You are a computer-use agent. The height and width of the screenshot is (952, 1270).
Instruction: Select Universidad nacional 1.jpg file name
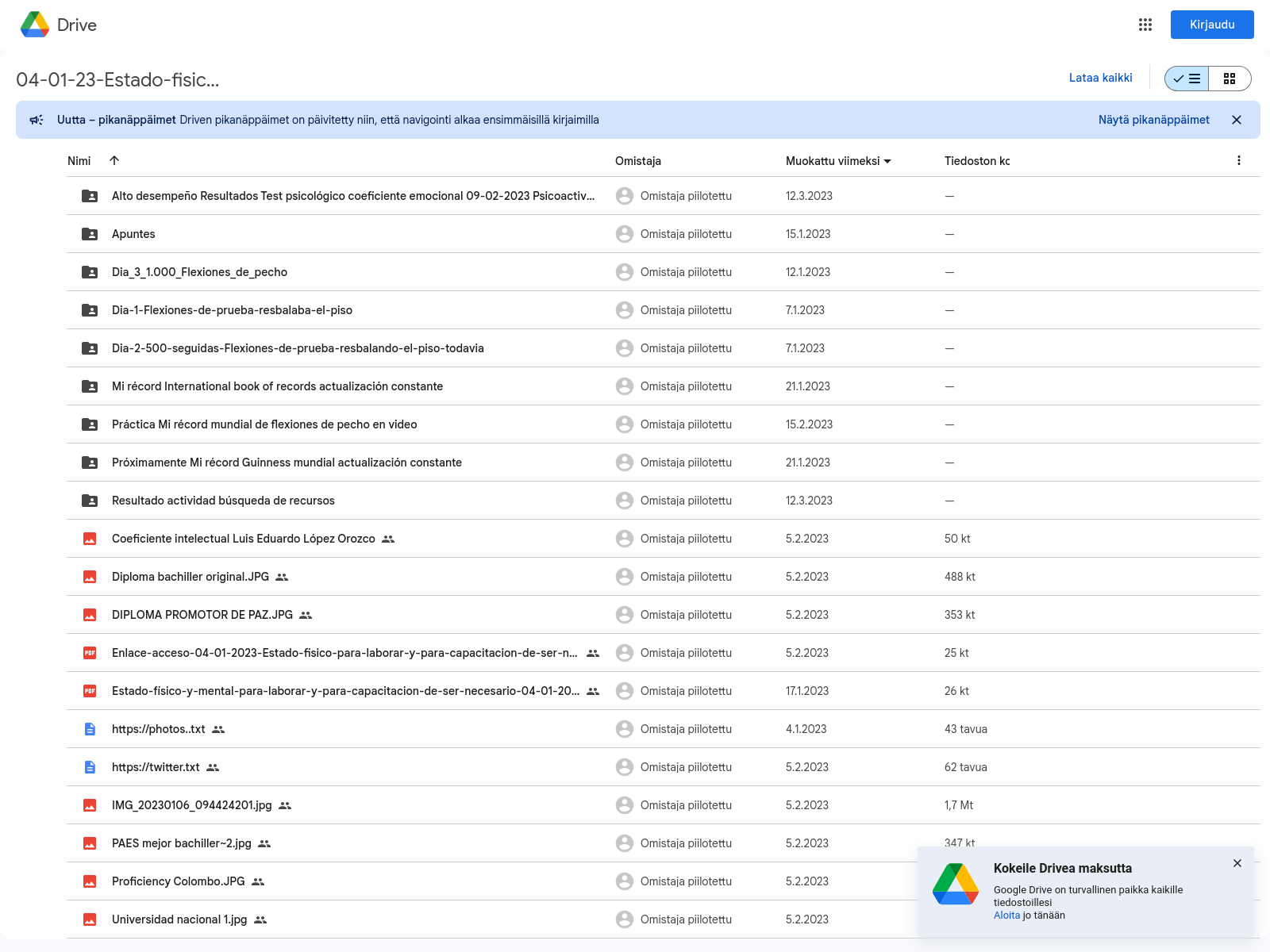(x=179, y=919)
